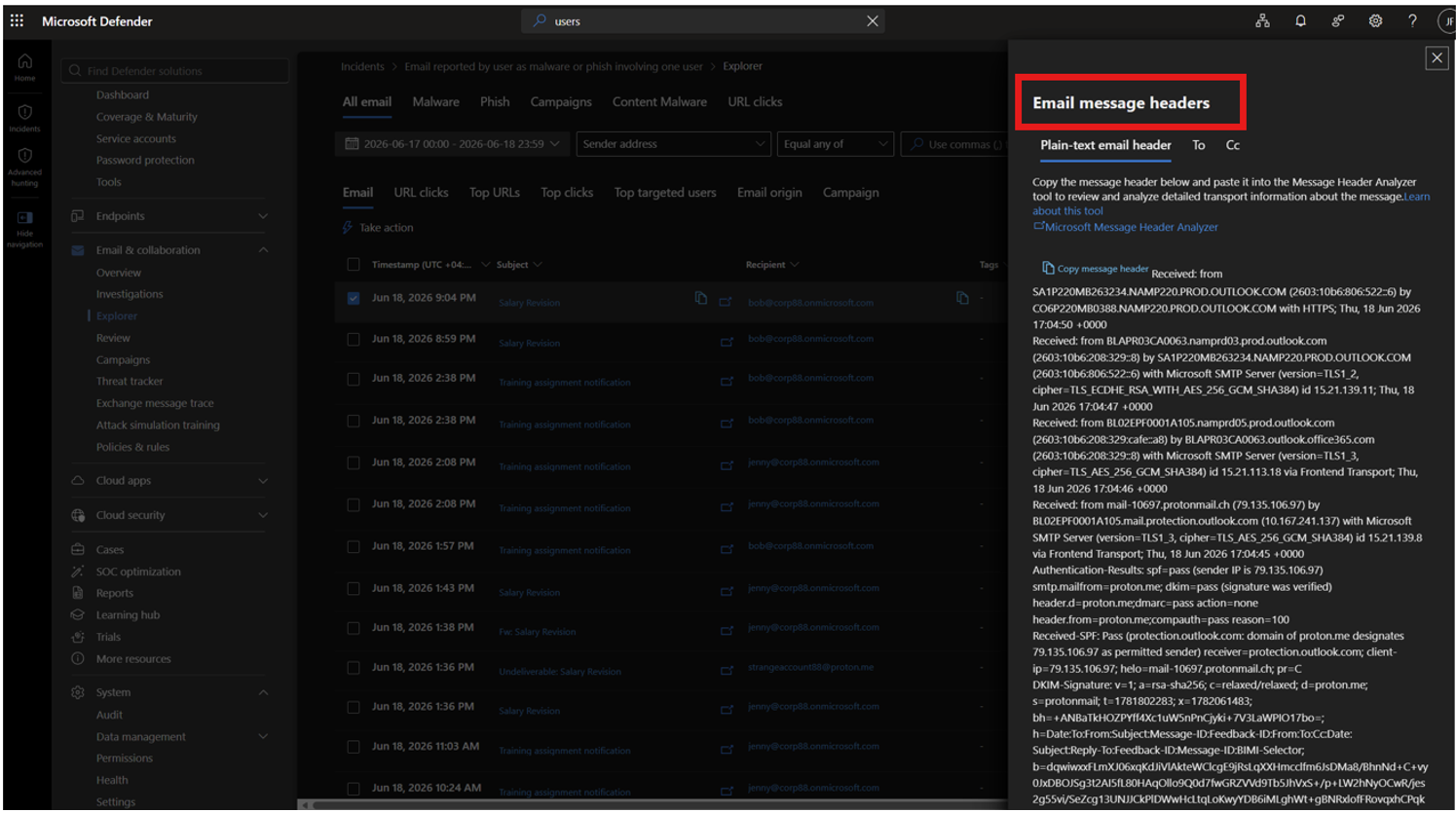
Task: Switch to the Cc tab in headers panel
Action: [1233, 145]
